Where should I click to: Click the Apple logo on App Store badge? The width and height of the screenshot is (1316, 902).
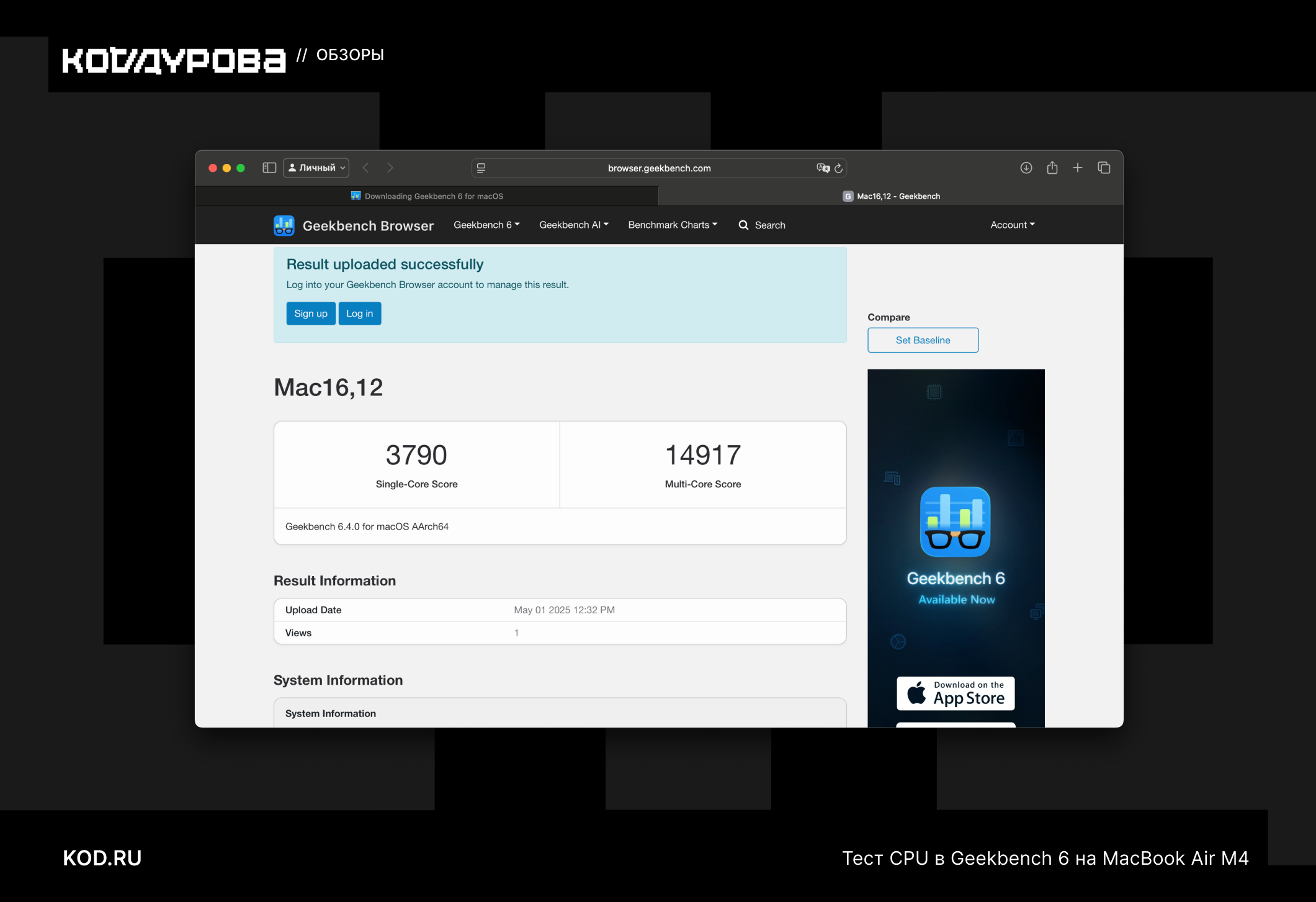(916, 693)
